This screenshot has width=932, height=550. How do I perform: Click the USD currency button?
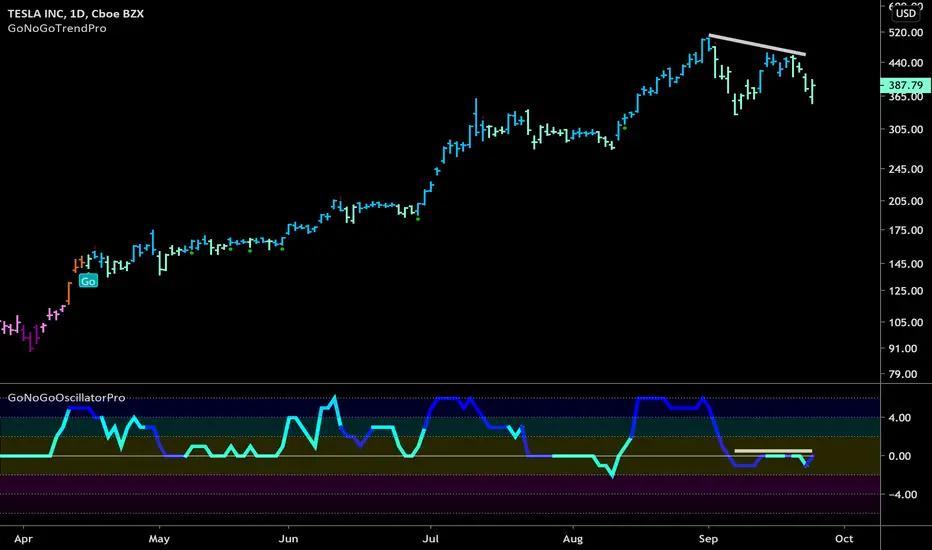point(906,13)
